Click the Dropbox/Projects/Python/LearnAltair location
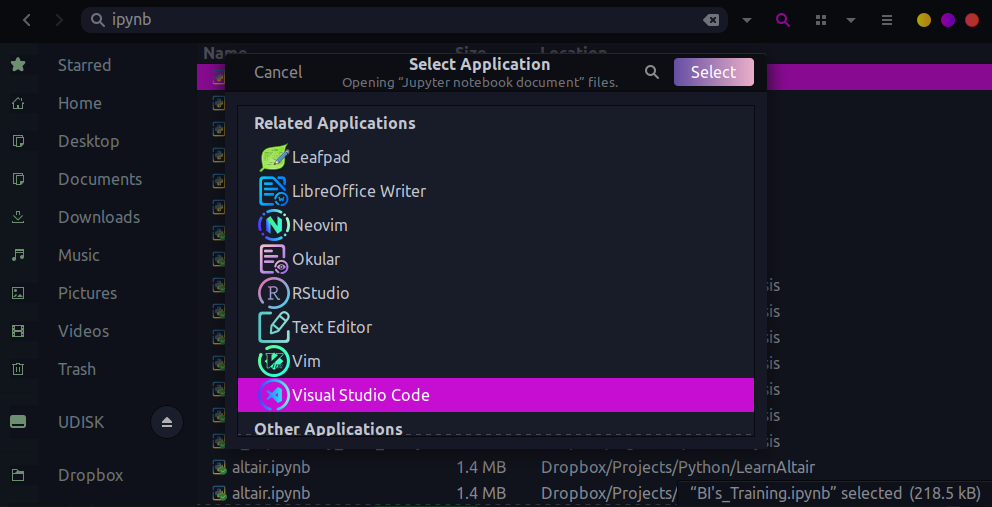This screenshot has width=992, height=507. tap(678, 468)
